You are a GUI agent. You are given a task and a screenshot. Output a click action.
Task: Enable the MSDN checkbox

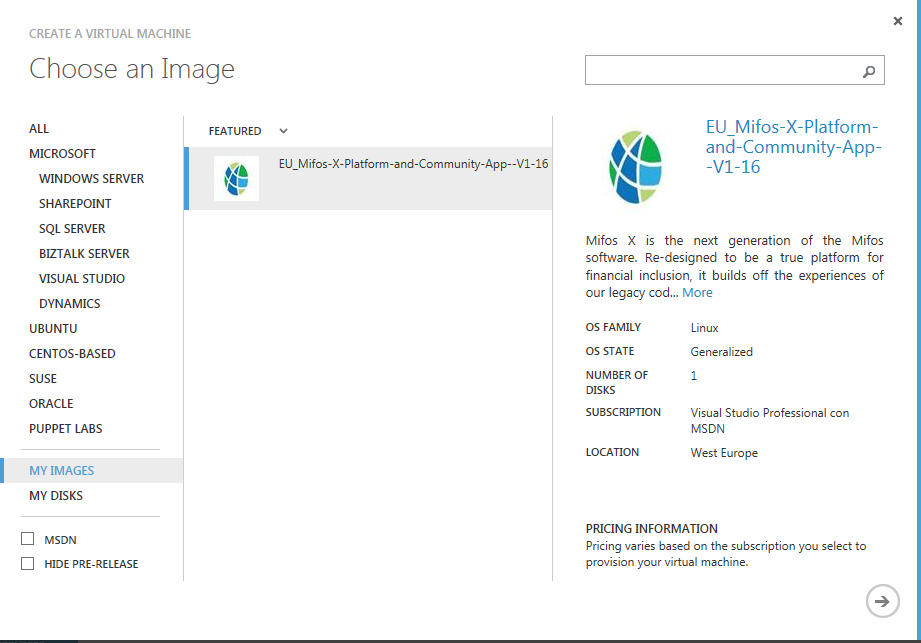[x=28, y=539]
